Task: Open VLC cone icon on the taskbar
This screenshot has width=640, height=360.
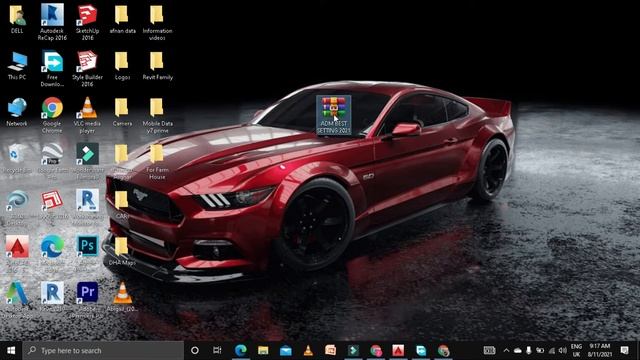Action: (x=308, y=350)
